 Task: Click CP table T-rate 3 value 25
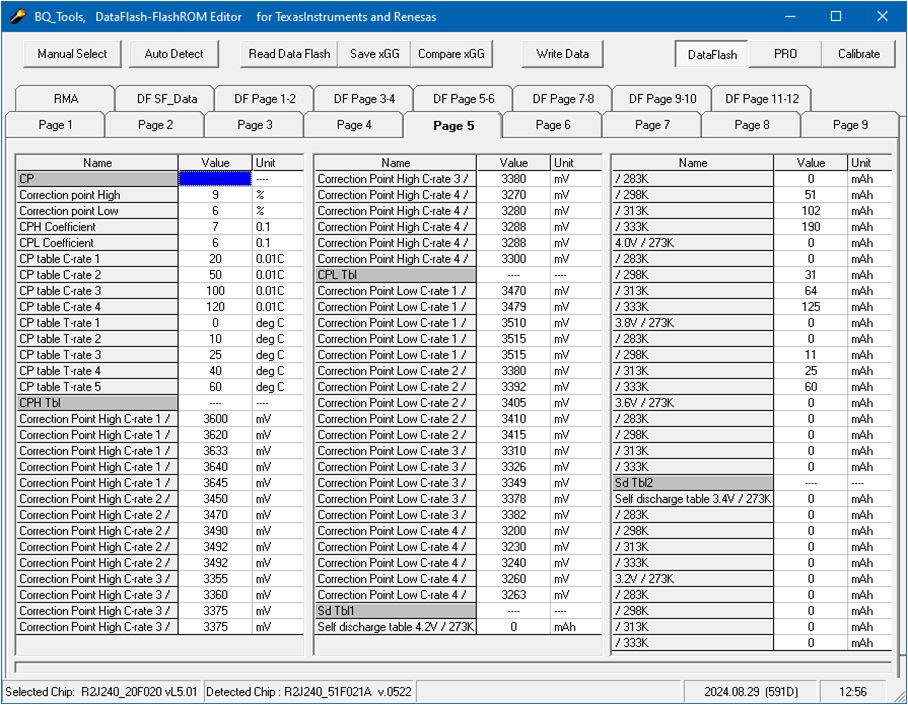(215, 355)
